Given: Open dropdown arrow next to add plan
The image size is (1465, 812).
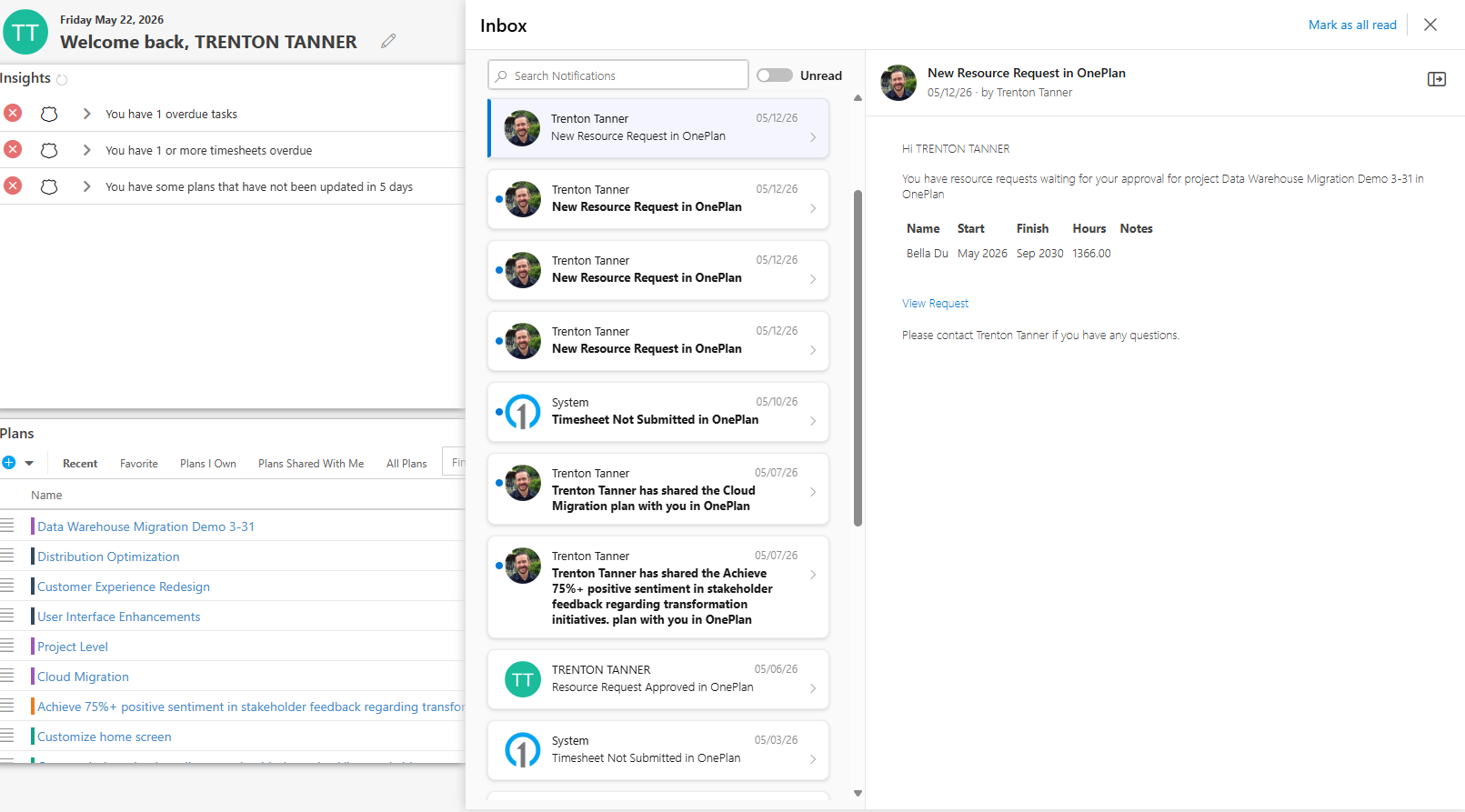Looking at the screenshot, I should coord(29,463).
